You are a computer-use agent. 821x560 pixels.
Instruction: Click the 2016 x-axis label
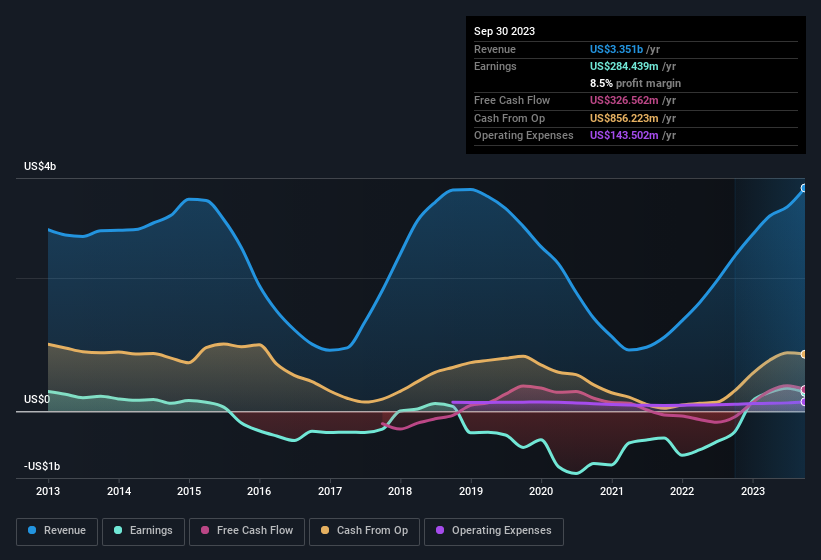[x=259, y=491]
